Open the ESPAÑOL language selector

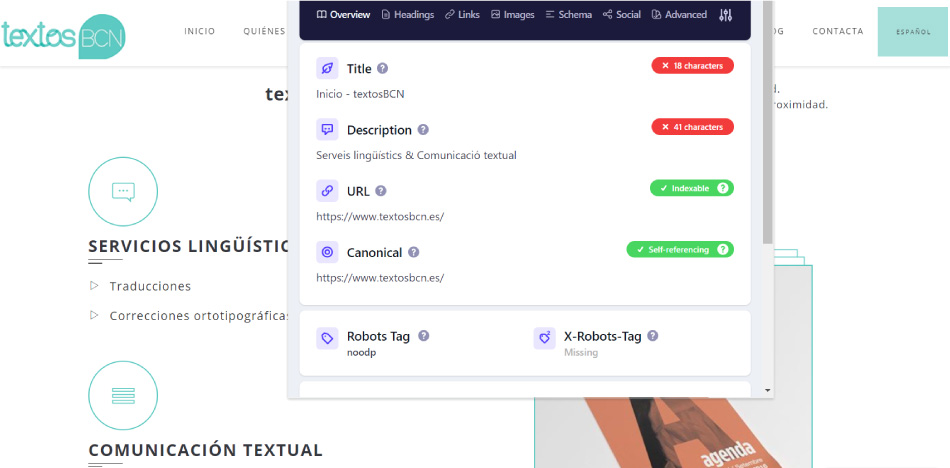click(913, 32)
